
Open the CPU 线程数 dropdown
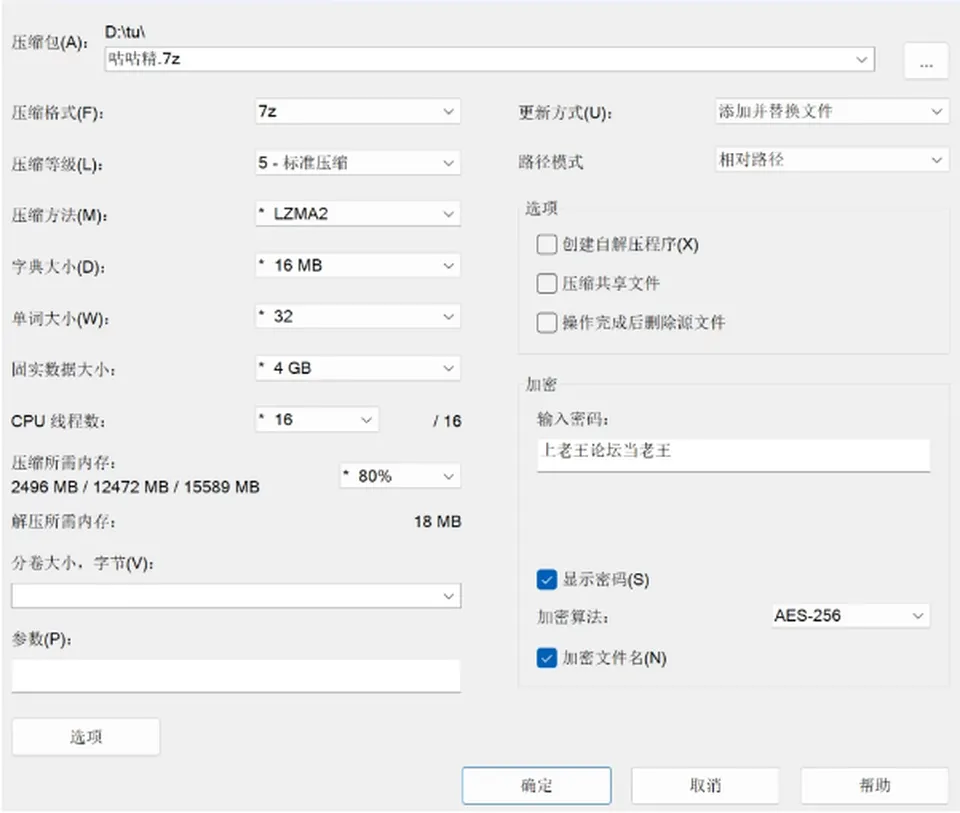click(x=317, y=420)
